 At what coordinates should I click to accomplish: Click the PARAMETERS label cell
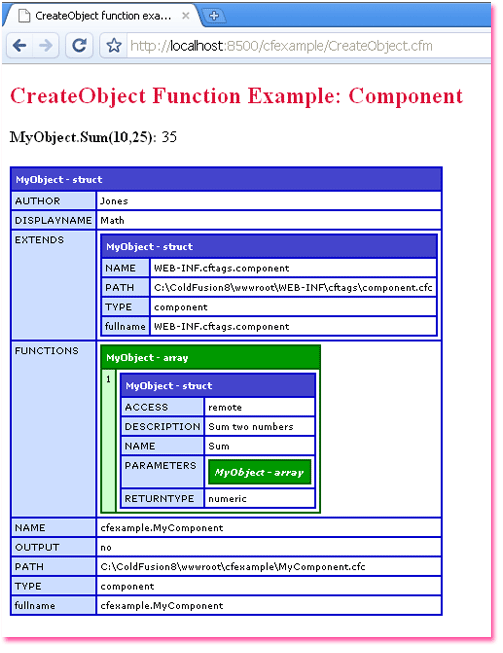(x=162, y=472)
